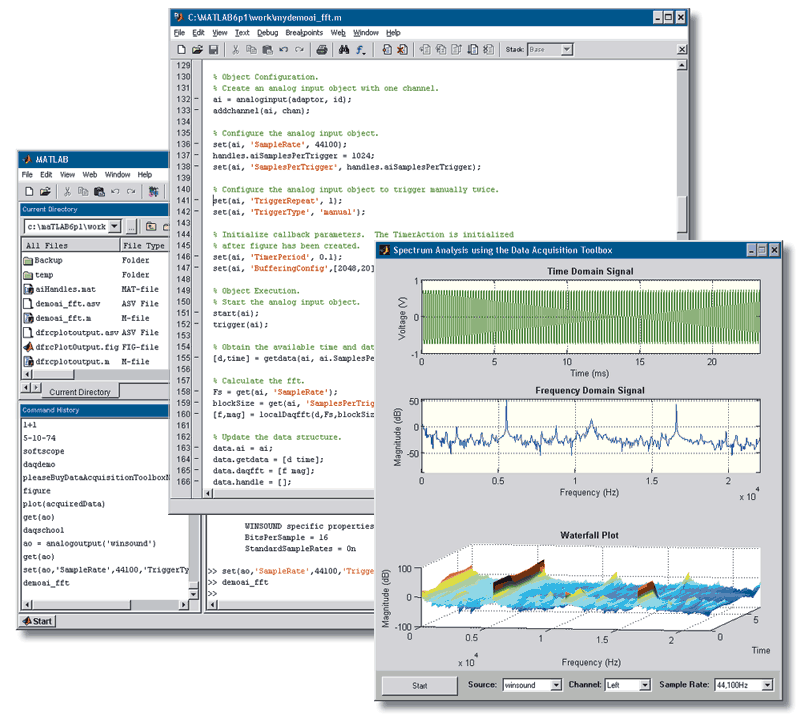Click the MATLAB Start button
Viewport: 800px width, 723px height.
38,621
